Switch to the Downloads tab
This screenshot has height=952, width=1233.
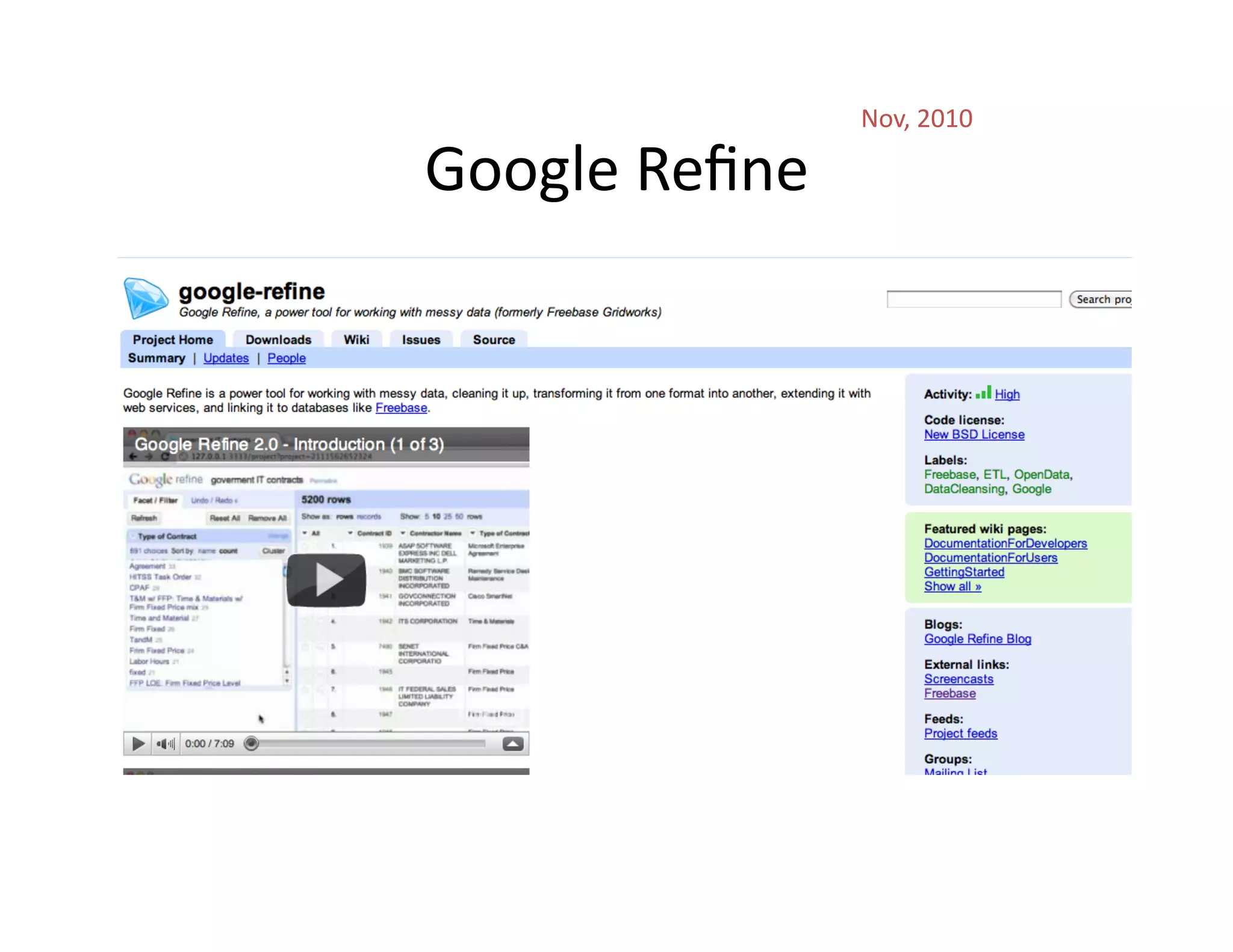[278, 339]
